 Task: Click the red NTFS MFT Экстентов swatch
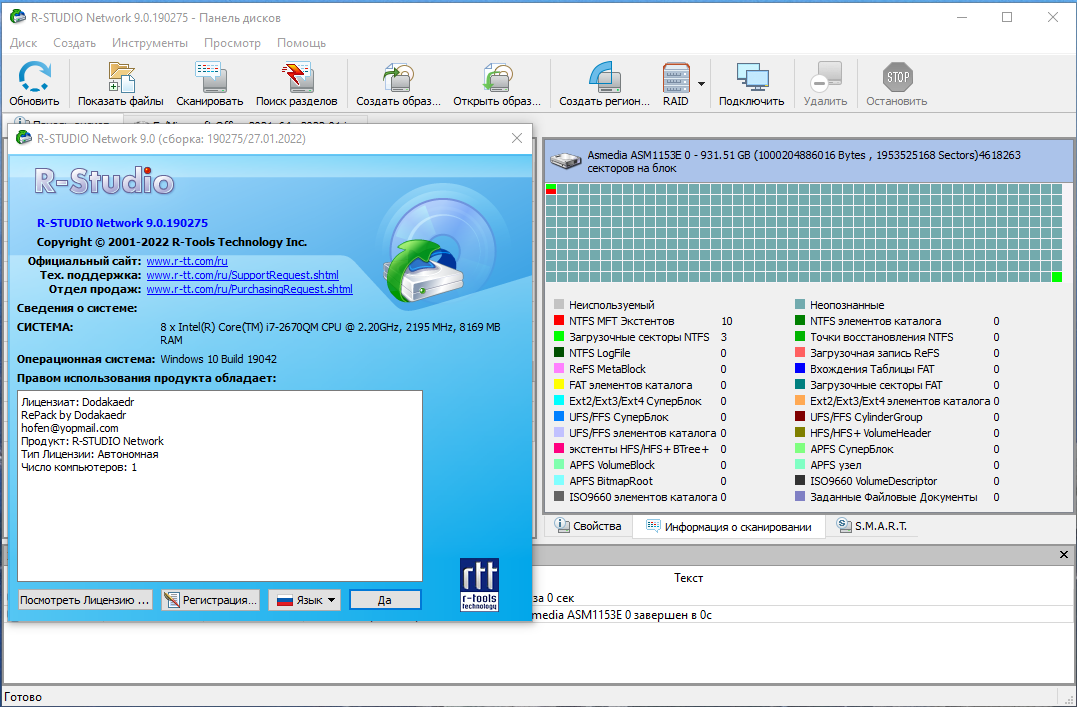[559, 321]
